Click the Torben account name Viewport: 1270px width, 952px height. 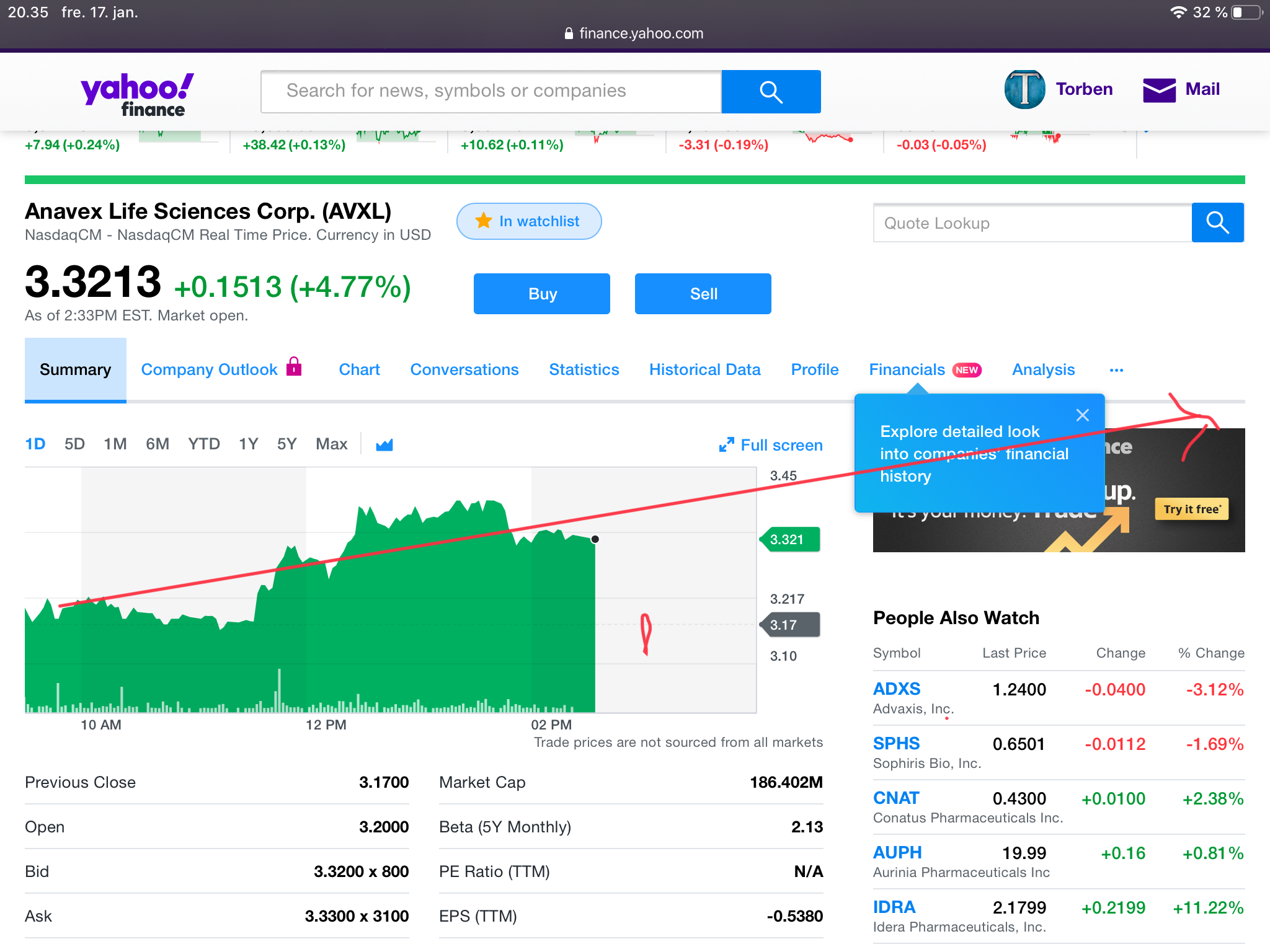pyautogui.click(x=1084, y=89)
